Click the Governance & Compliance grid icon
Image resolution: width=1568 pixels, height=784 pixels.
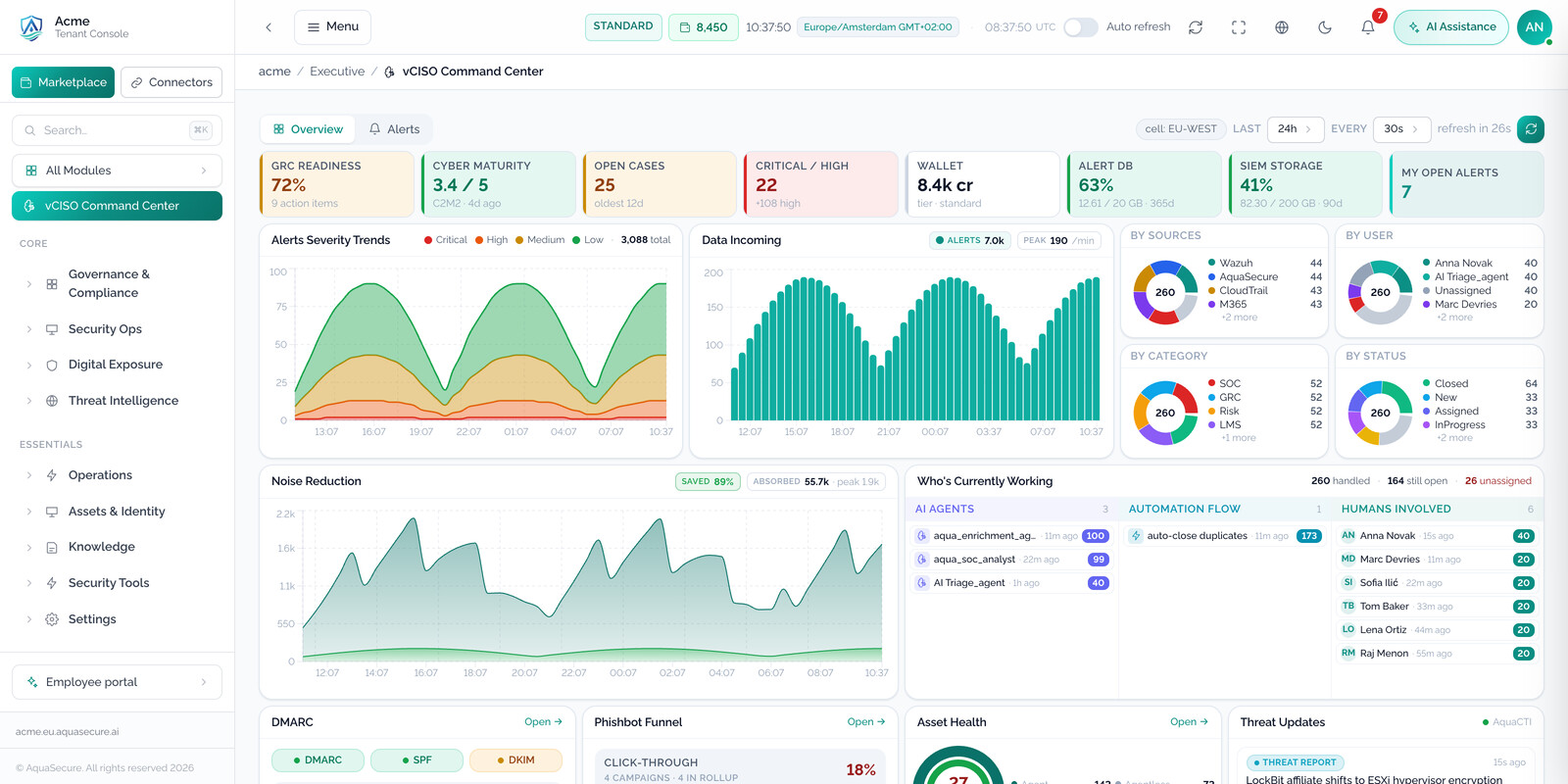click(x=52, y=284)
